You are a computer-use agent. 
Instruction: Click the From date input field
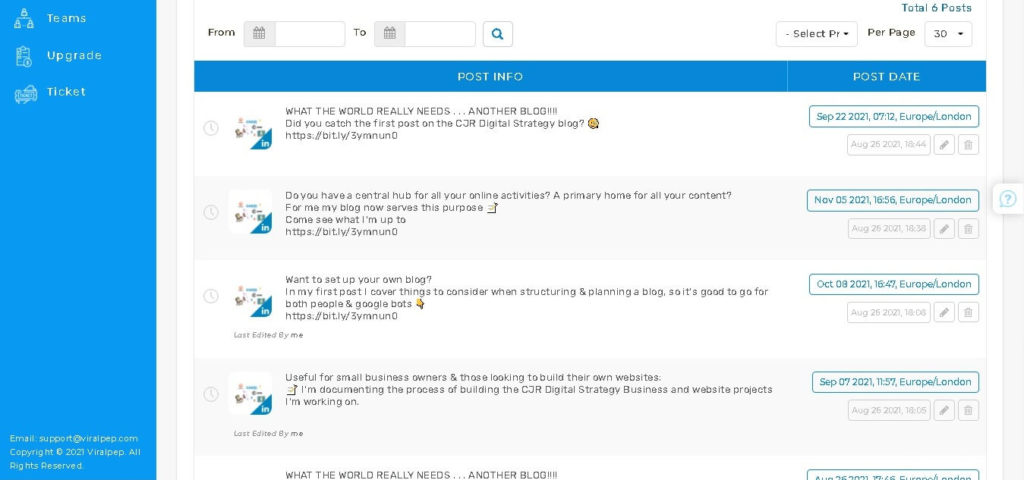(309, 34)
